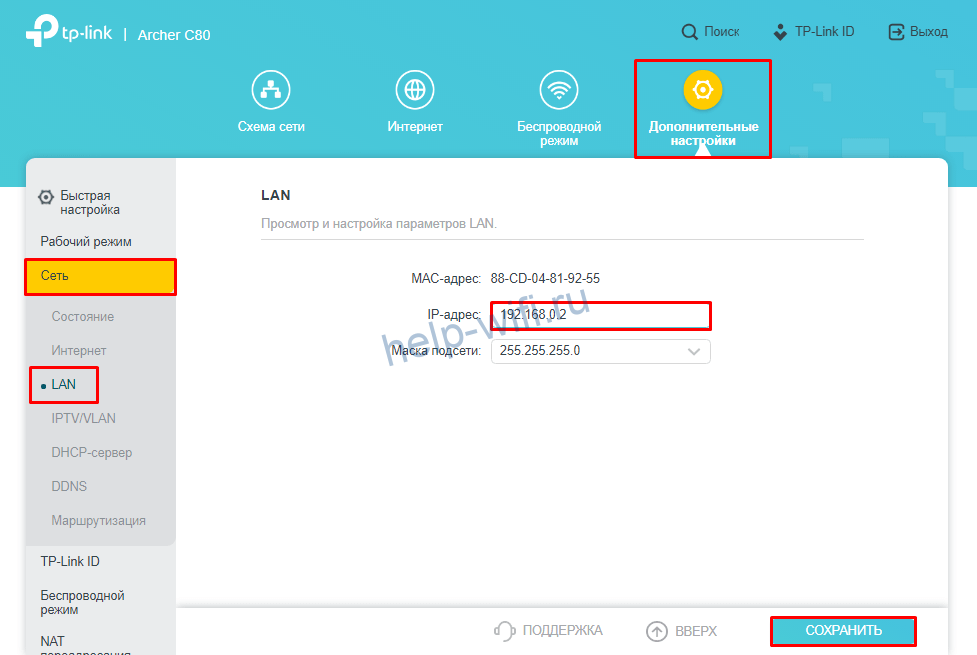
Task: Click the logout (Выход) icon
Action: (896, 32)
